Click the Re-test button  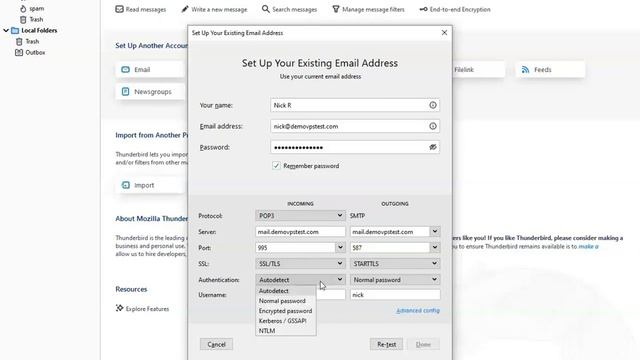[x=386, y=344]
